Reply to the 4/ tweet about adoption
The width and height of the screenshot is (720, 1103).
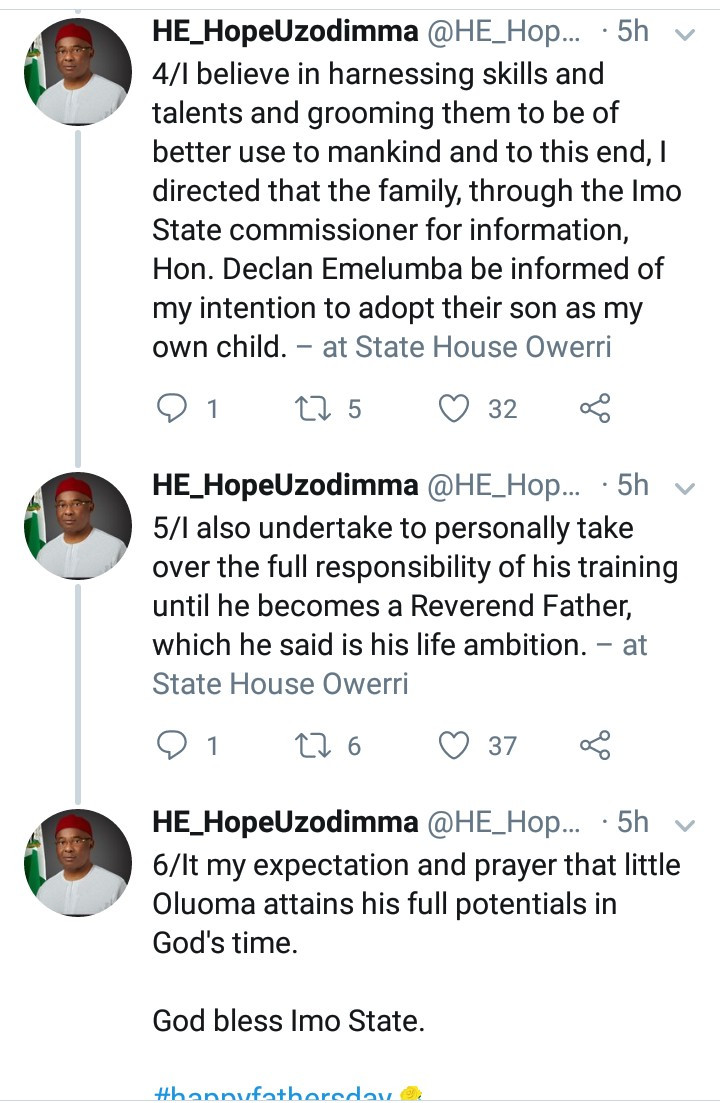[x=174, y=408]
